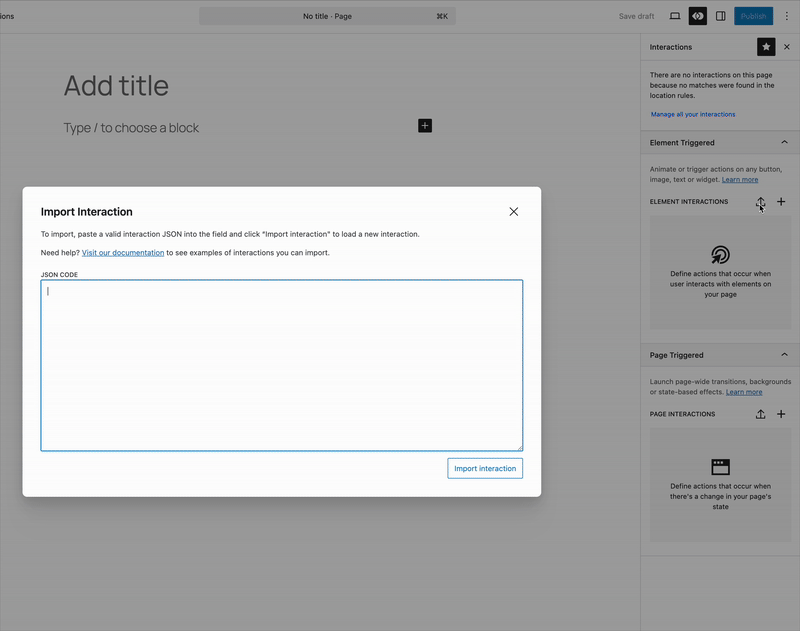
Task: Toggle the settings sidebar icon
Action: pyautogui.click(x=720, y=16)
